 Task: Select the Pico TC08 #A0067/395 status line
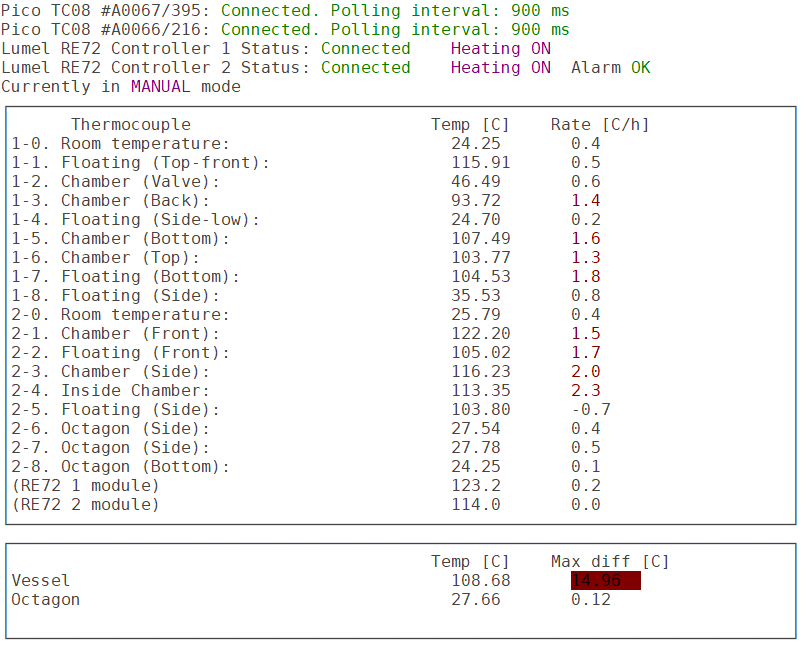285,11
